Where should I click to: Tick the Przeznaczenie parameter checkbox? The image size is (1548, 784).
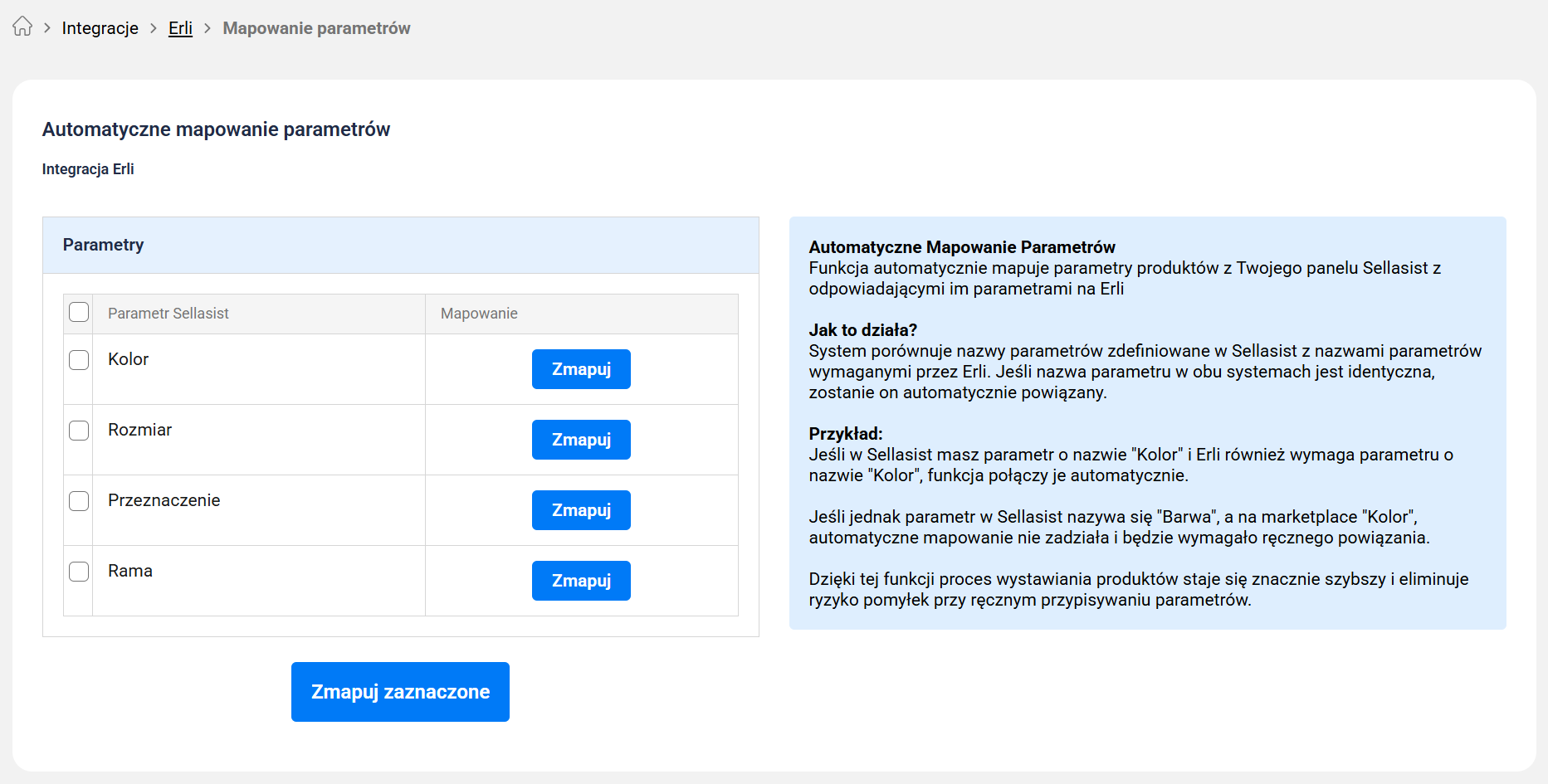(79, 501)
